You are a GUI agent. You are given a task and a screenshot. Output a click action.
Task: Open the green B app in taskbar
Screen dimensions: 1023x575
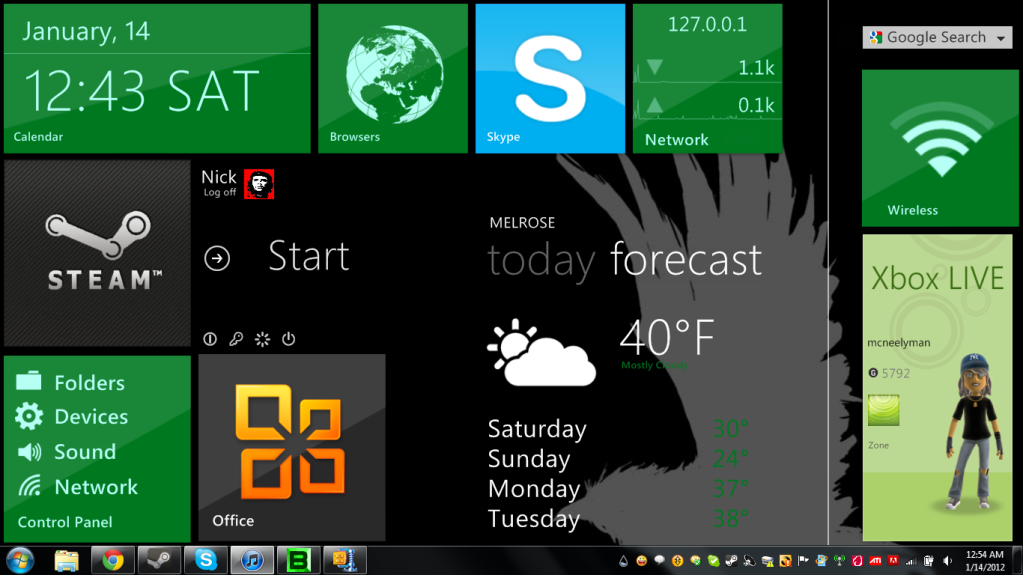[298, 561]
